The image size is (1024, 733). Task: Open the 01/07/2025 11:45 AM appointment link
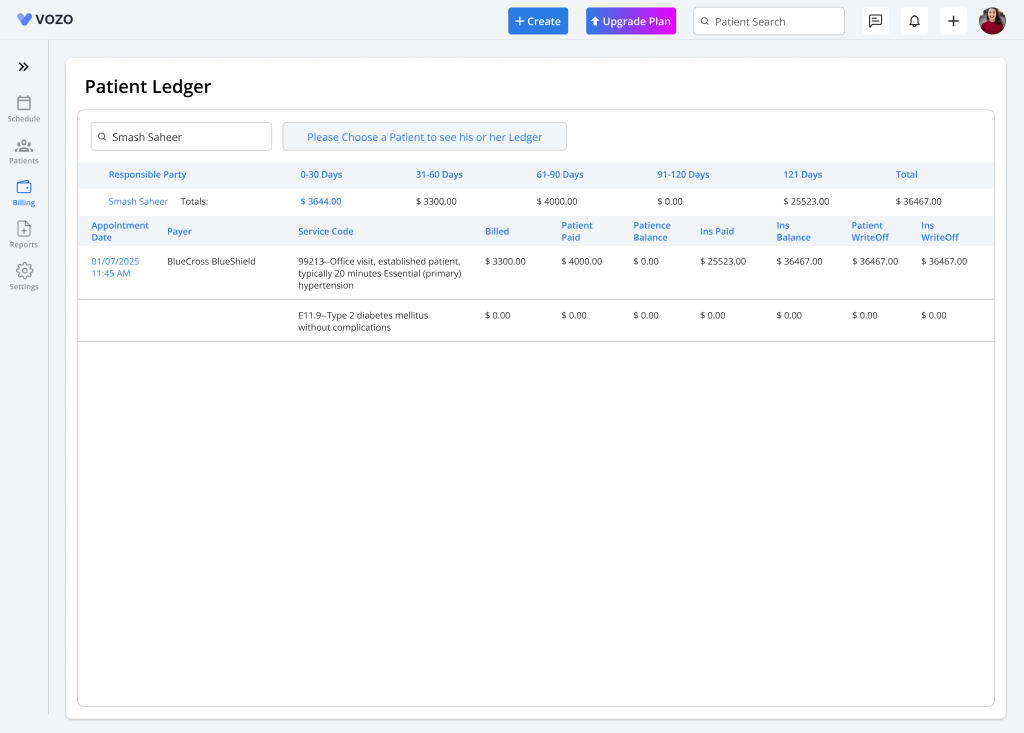115,267
